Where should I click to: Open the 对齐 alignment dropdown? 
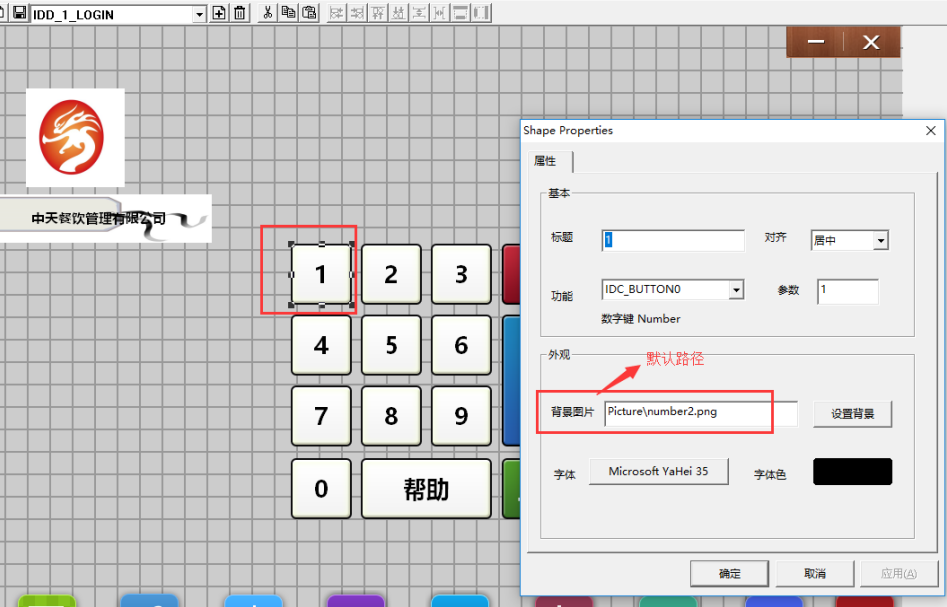coord(881,240)
